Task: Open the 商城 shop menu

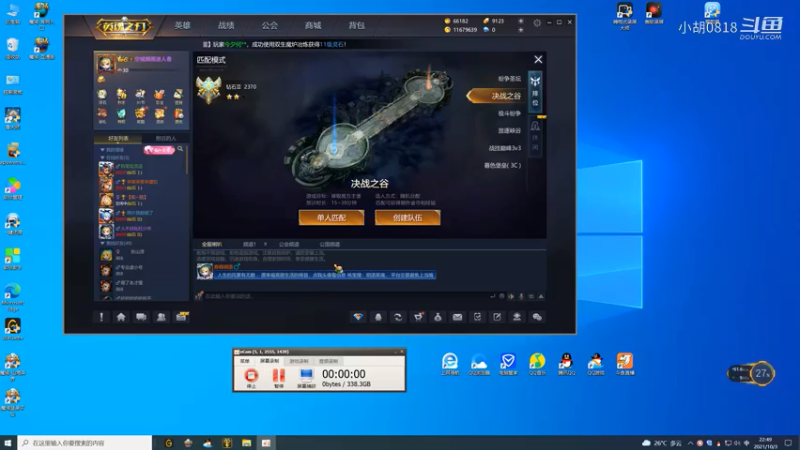Action: coord(313,25)
